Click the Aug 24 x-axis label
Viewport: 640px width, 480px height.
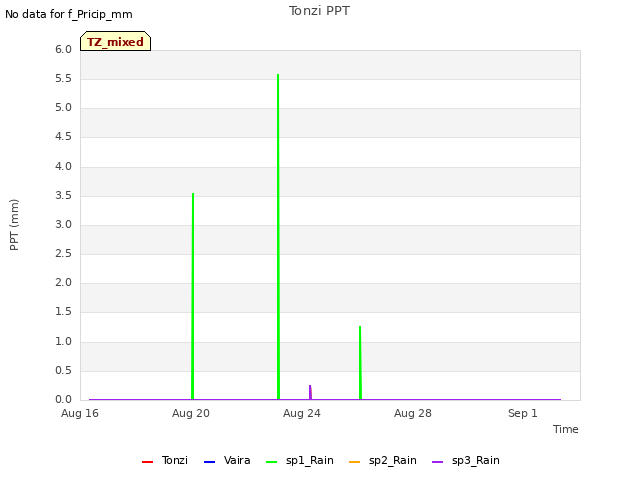(302, 413)
